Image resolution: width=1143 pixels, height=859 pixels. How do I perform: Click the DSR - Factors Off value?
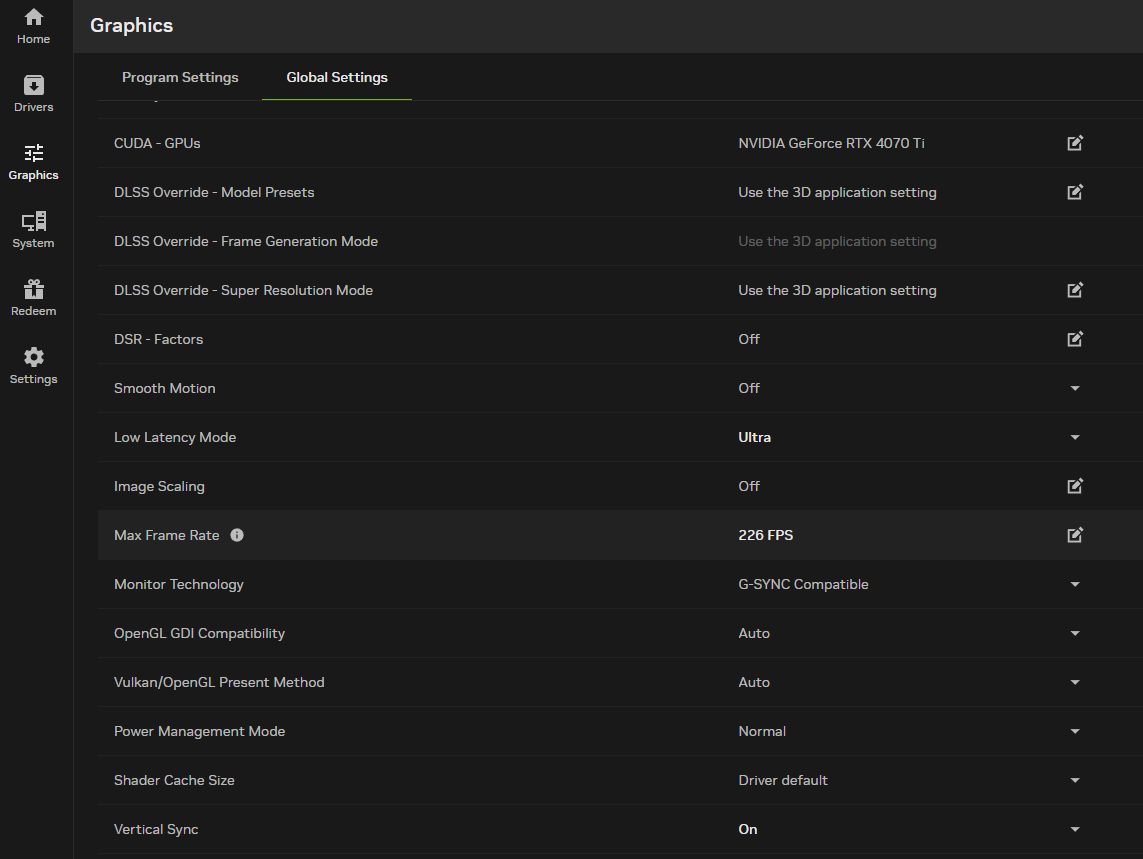749,339
